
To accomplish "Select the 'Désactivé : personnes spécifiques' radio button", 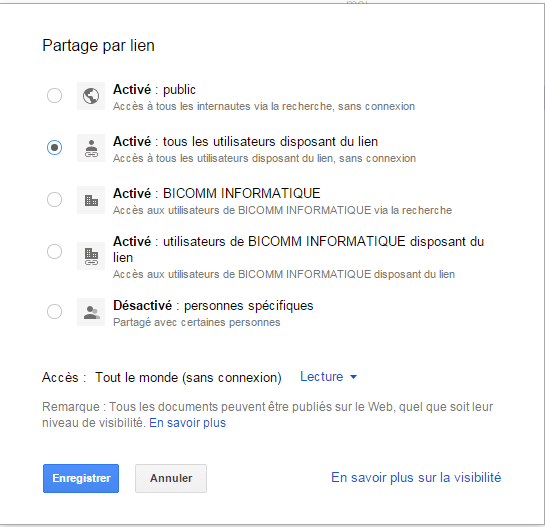I will click(x=55, y=311).
